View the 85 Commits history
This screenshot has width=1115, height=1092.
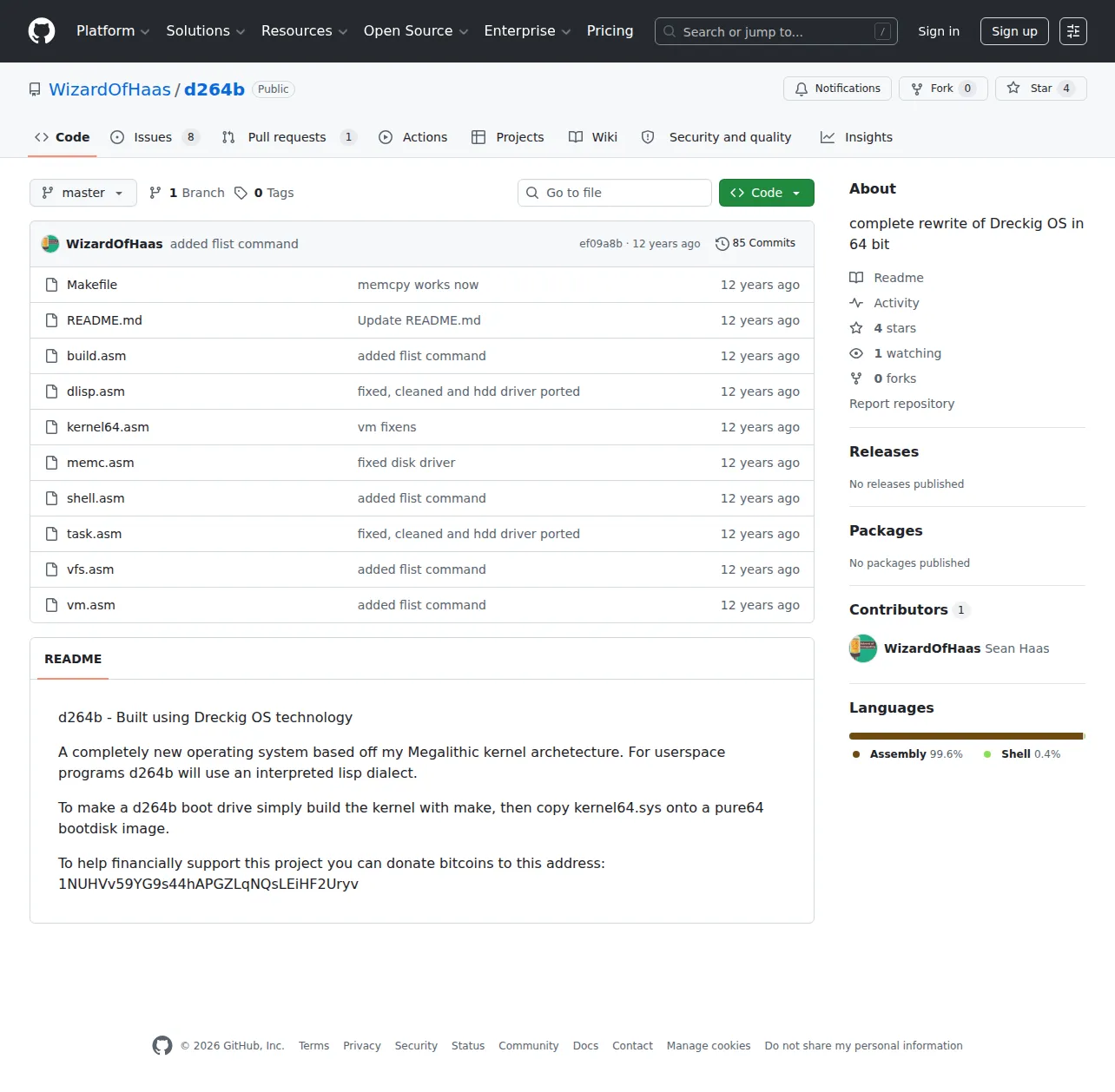[755, 244]
